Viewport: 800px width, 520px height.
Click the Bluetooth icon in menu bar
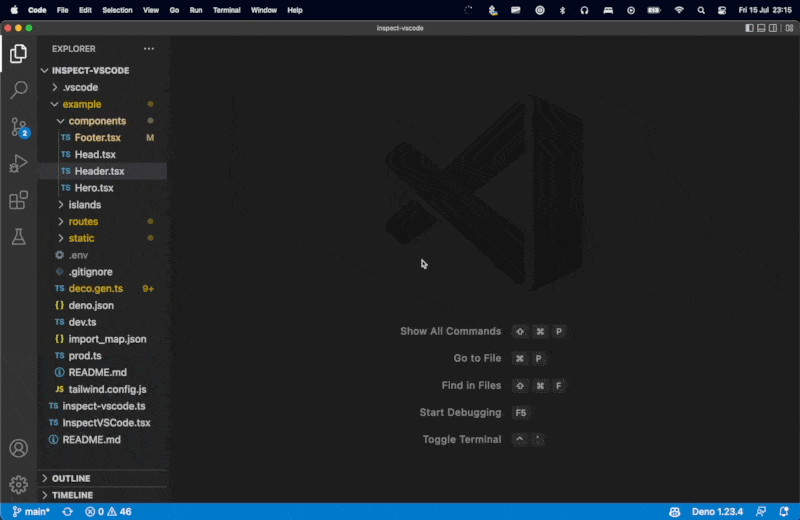562,10
